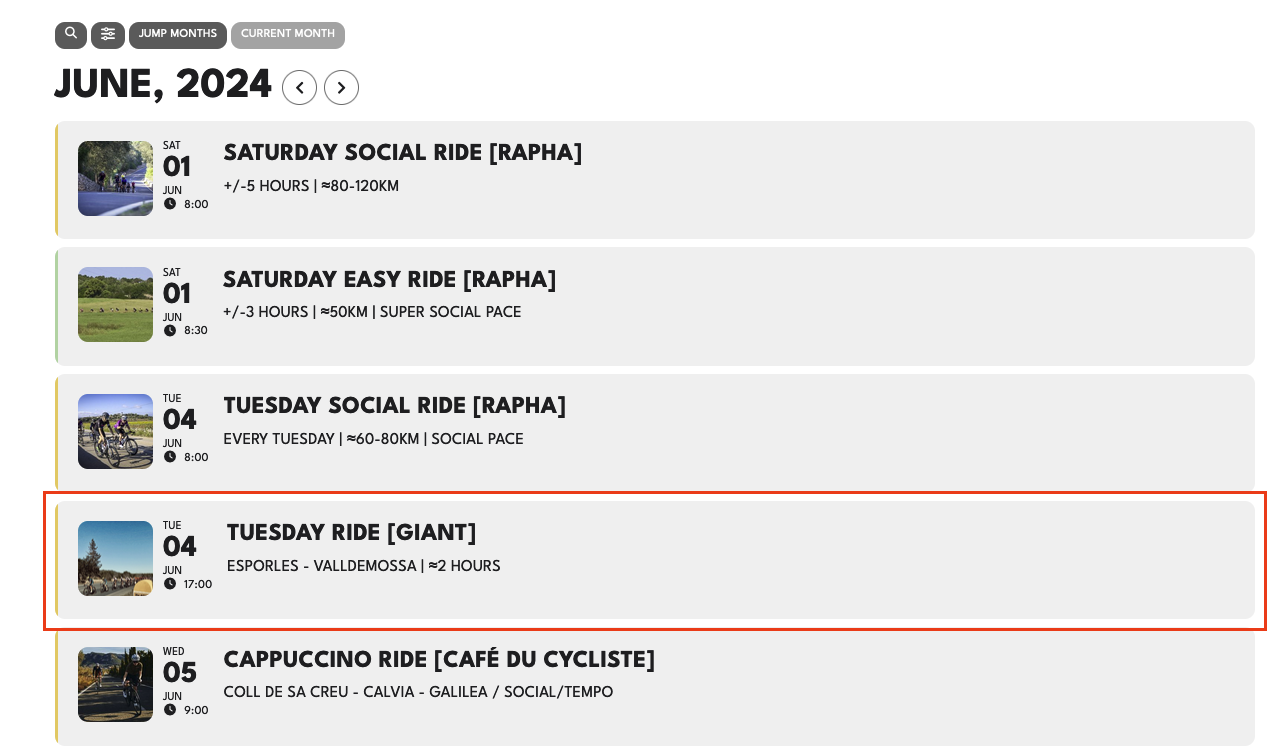1288x754 pixels.
Task: Open the calendar search magnifier icon
Action: (x=70, y=35)
